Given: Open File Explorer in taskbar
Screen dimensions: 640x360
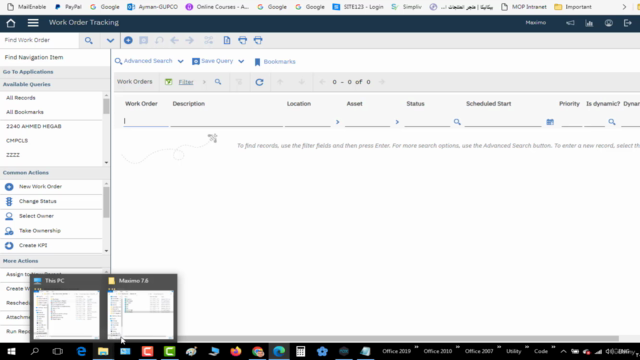Looking at the screenshot, I should (x=103, y=351).
